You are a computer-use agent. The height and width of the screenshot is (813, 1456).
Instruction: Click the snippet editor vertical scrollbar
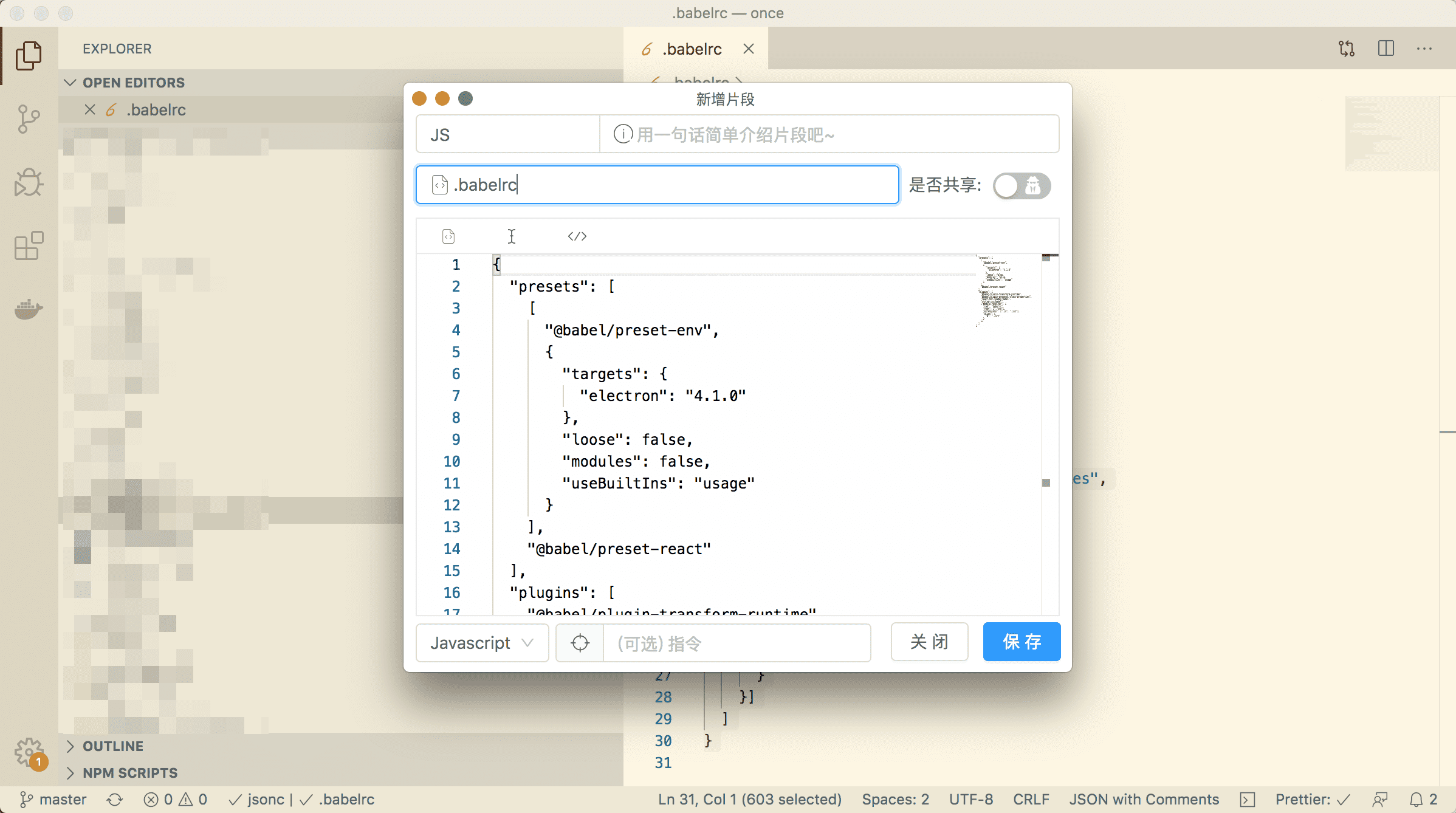(1050, 434)
